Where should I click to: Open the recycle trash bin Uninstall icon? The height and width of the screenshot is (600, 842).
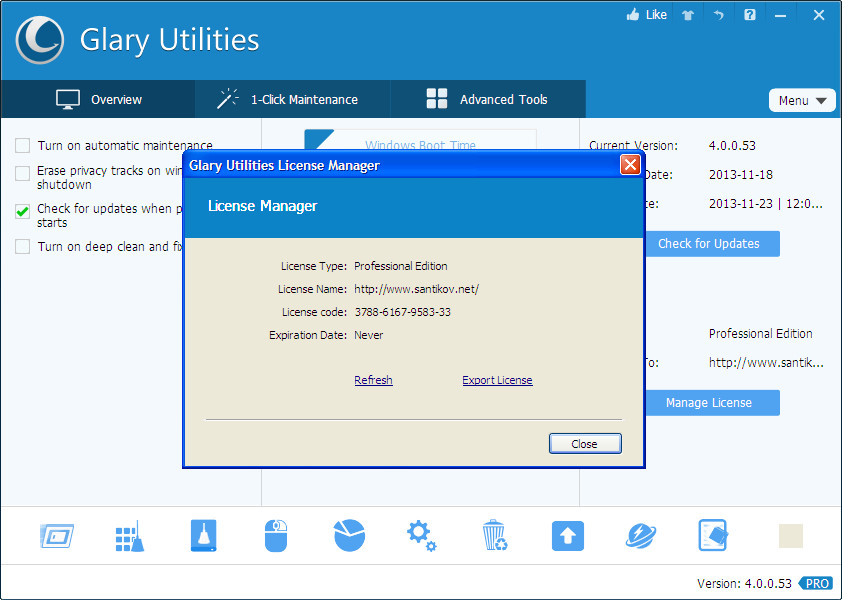pos(495,536)
